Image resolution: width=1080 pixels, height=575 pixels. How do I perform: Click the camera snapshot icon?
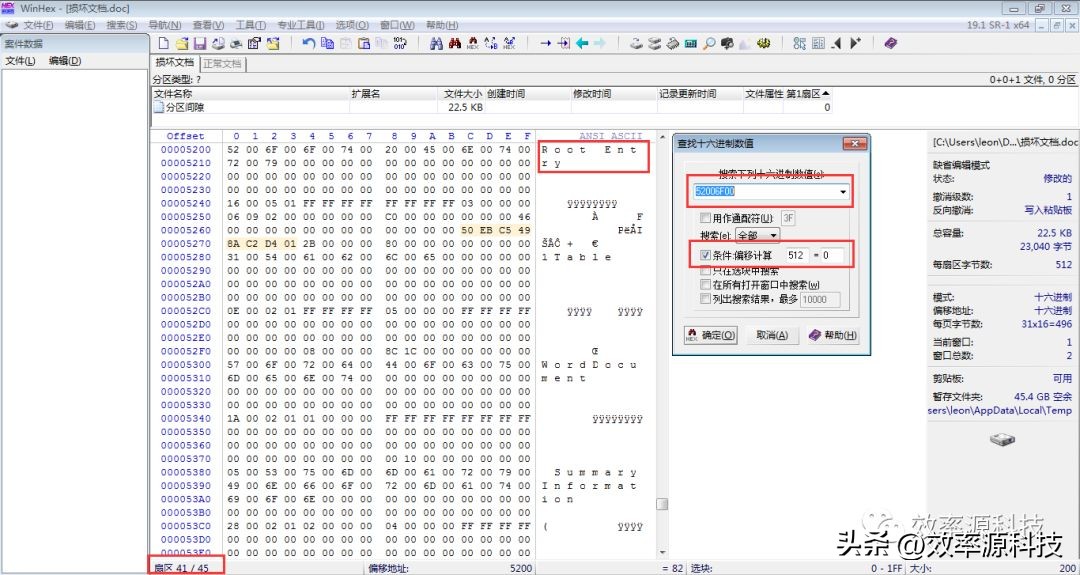(727, 43)
